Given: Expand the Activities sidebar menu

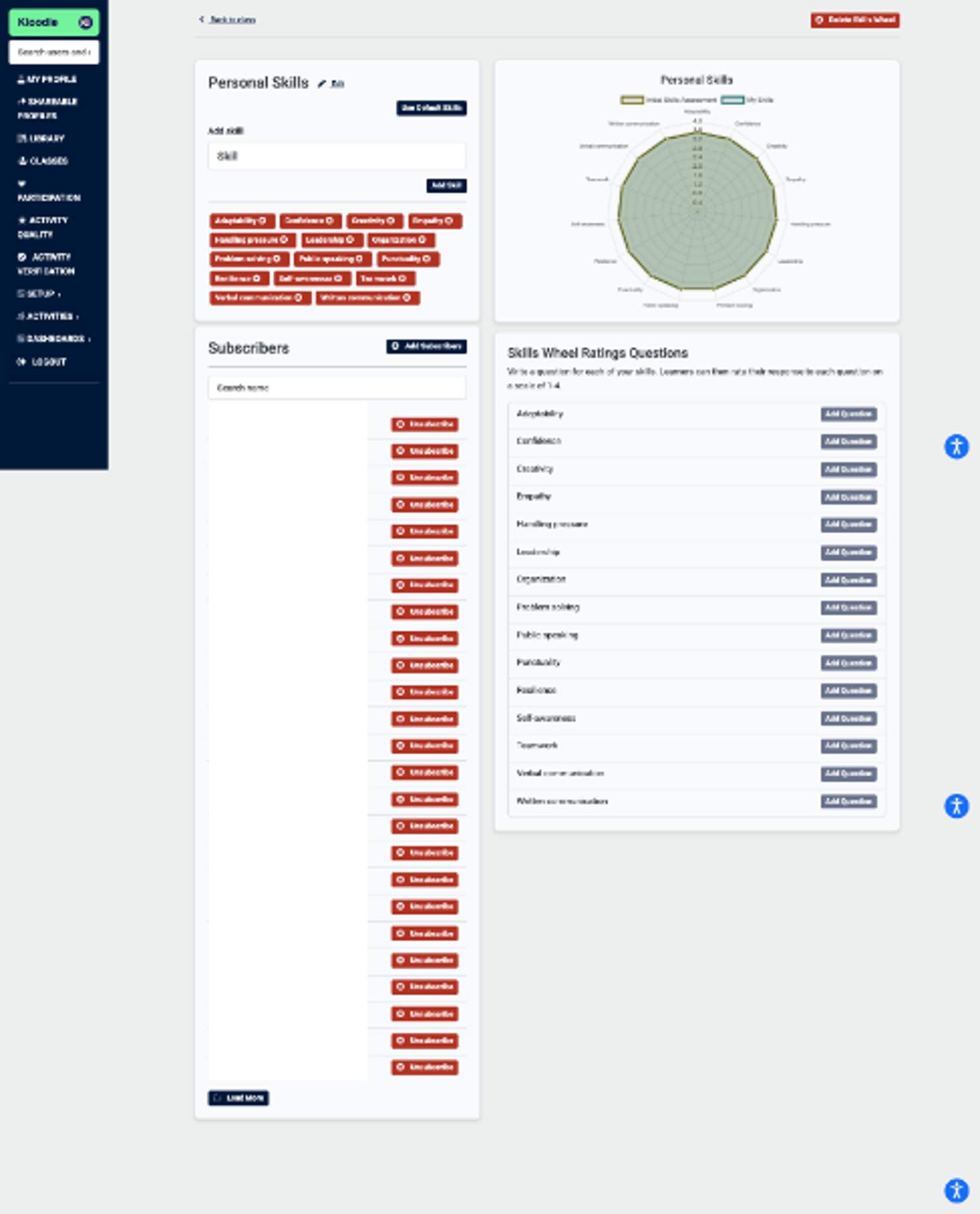Looking at the screenshot, I should [x=48, y=317].
